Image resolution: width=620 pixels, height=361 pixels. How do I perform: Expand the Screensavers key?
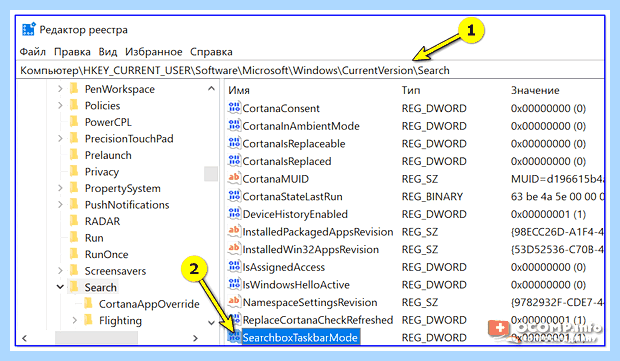click(60, 271)
